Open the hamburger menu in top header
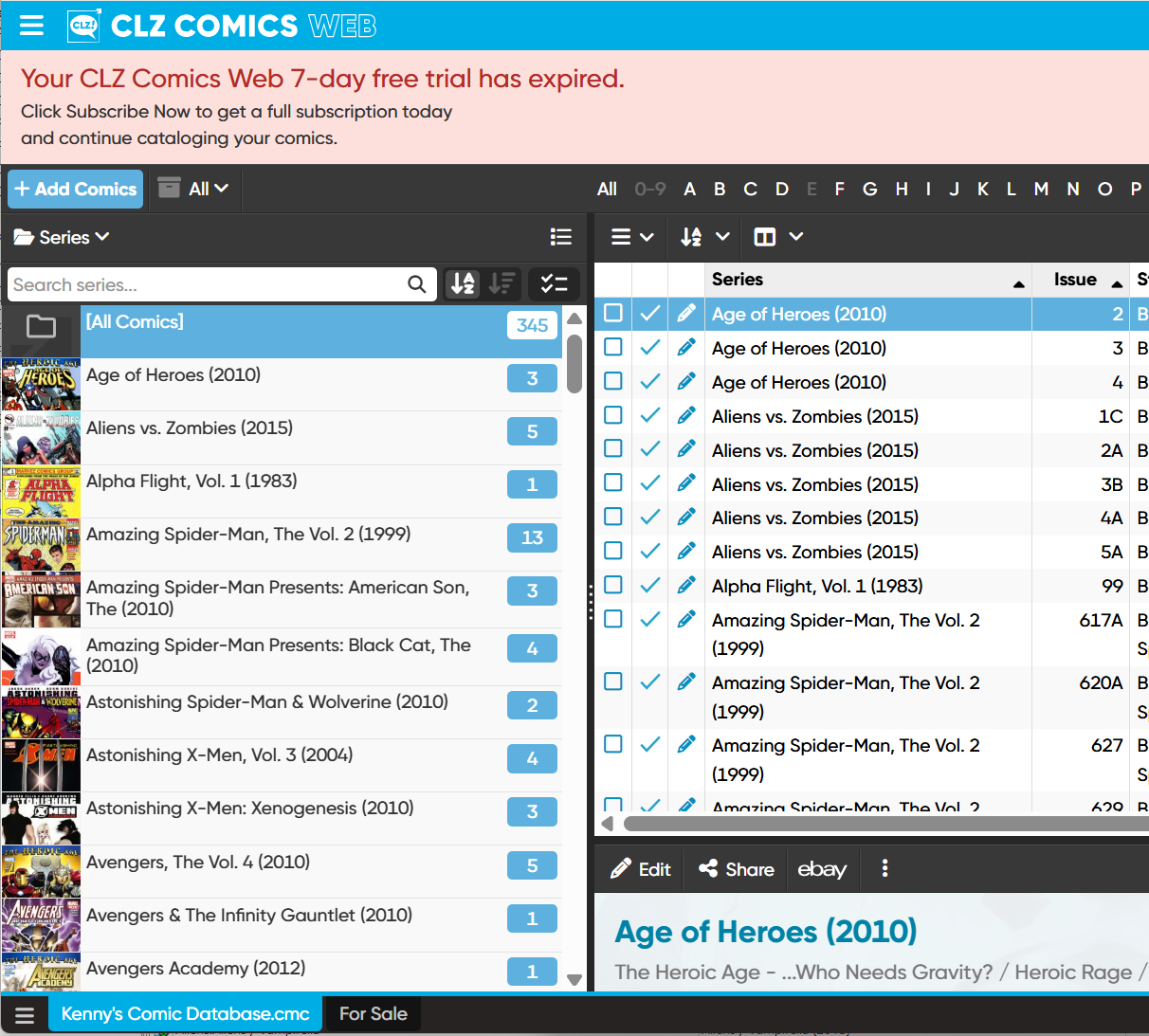The height and width of the screenshot is (1036, 1149). pos(31,26)
